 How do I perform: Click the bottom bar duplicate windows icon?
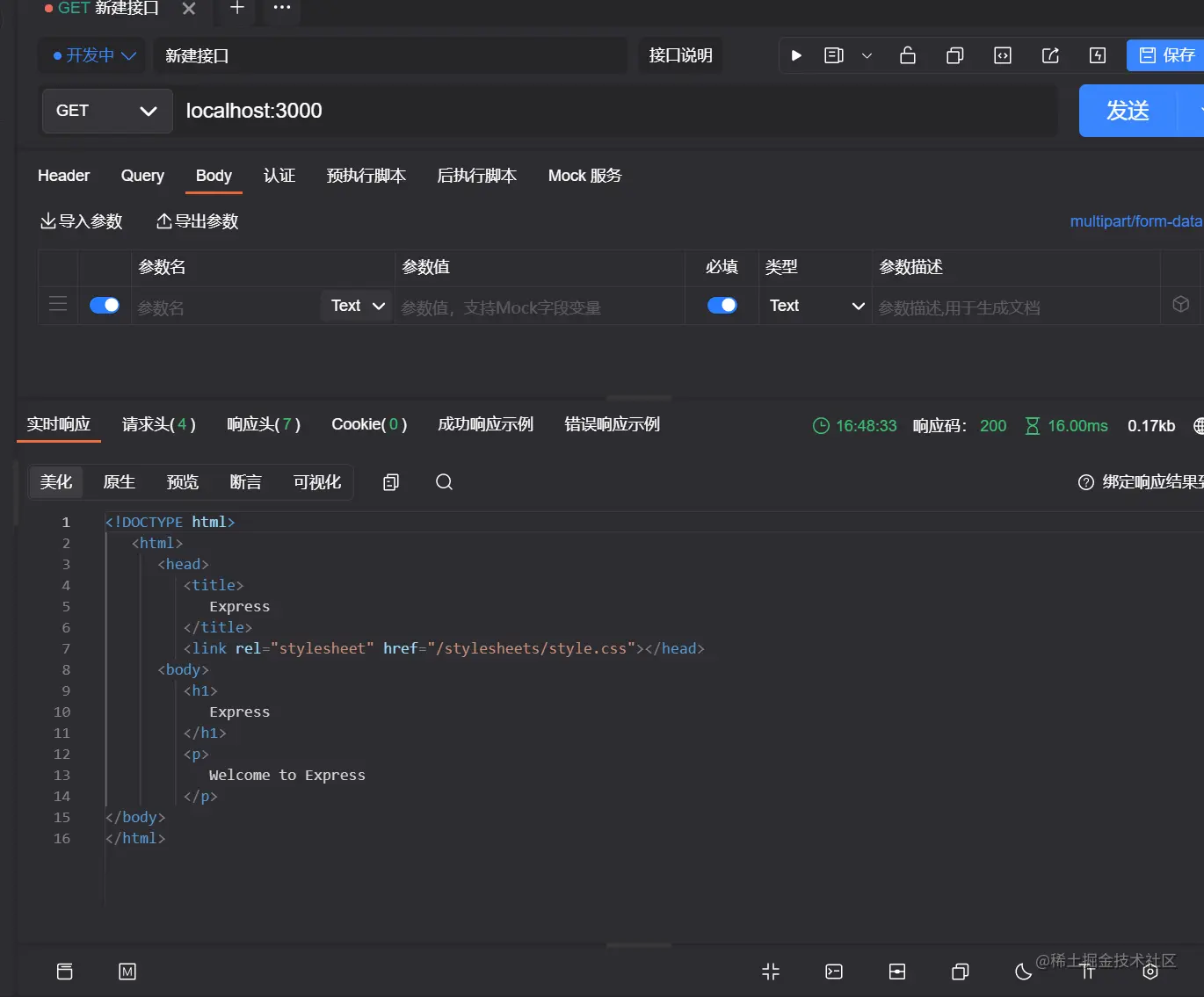coord(961,972)
